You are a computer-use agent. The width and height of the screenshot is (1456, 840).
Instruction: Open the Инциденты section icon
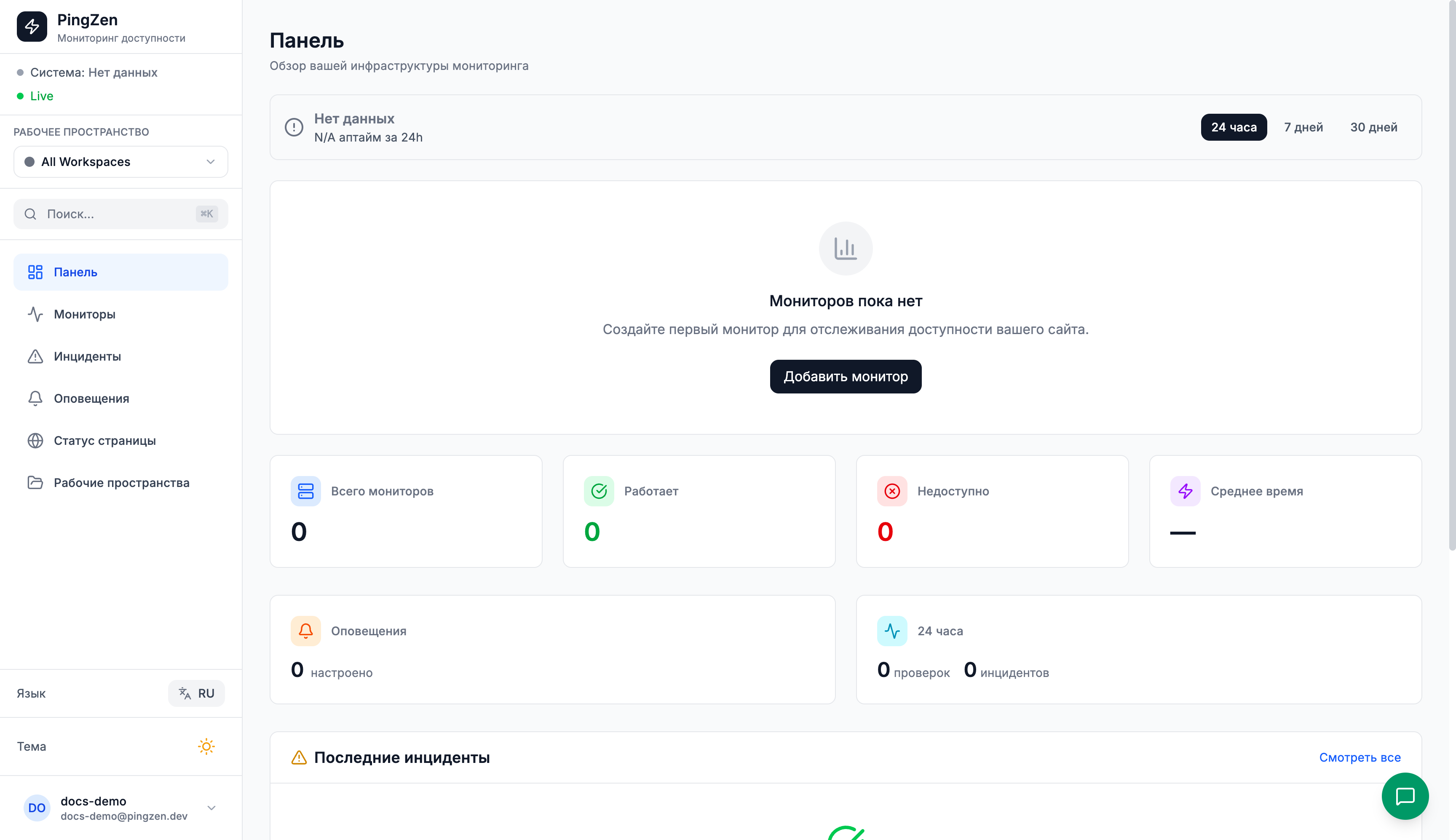36,356
